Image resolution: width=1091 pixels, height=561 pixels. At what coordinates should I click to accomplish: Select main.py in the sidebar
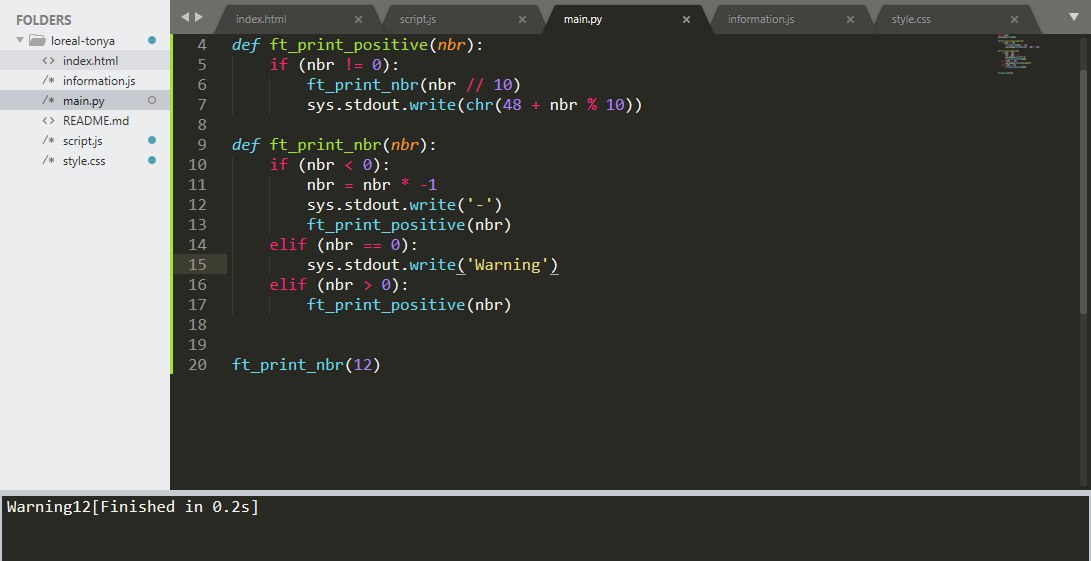click(x=83, y=101)
